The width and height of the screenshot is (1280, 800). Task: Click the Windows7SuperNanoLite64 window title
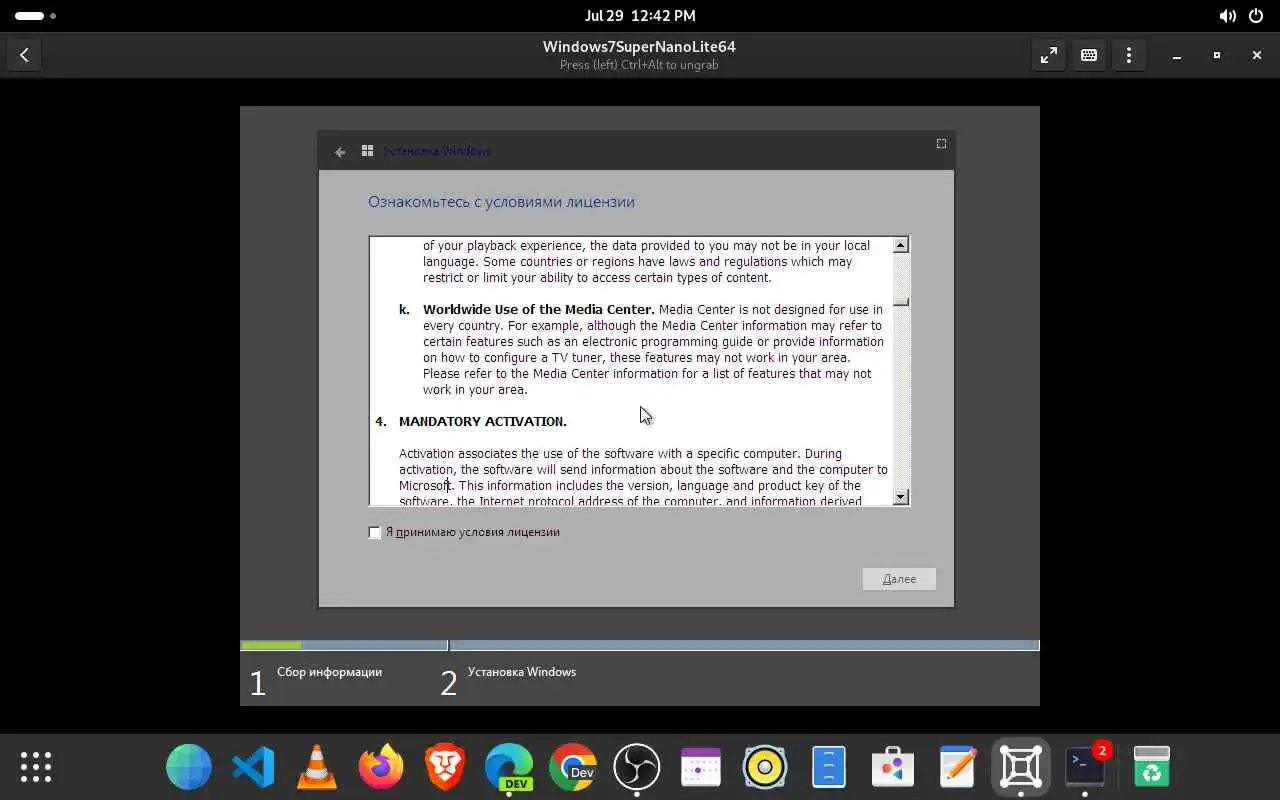point(639,47)
